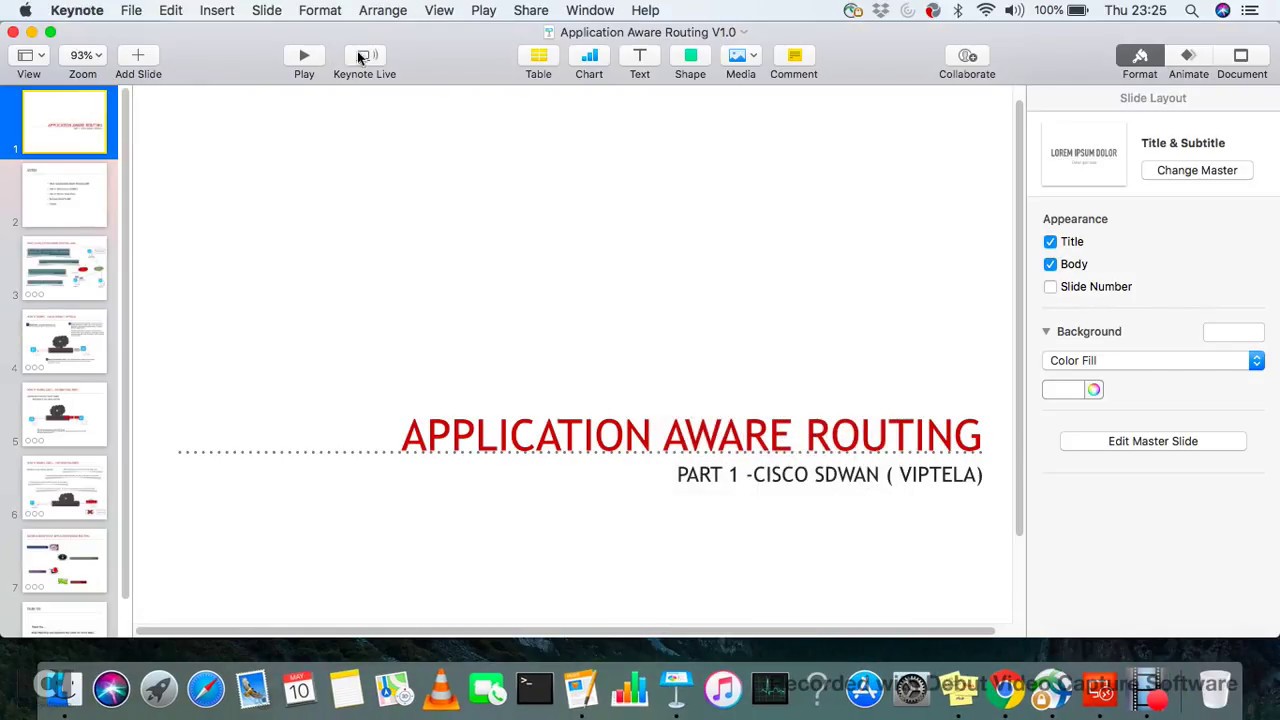The image size is (1280, 720).
Task: Open the View options menu
Action: (29, 56)
